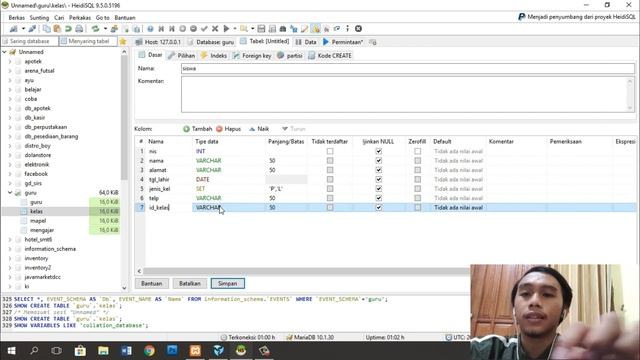The height and width of the screenshot is (360, 640).
Task: Click the blue help icon in toolbar
Action: (150, 29)
